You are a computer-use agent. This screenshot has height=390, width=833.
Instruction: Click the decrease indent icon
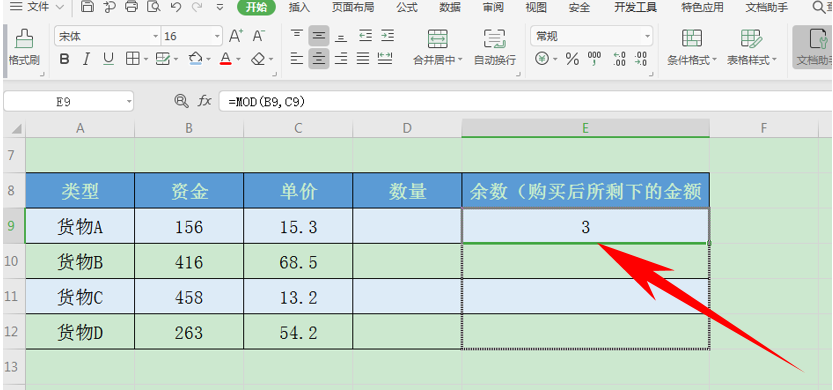365,36
